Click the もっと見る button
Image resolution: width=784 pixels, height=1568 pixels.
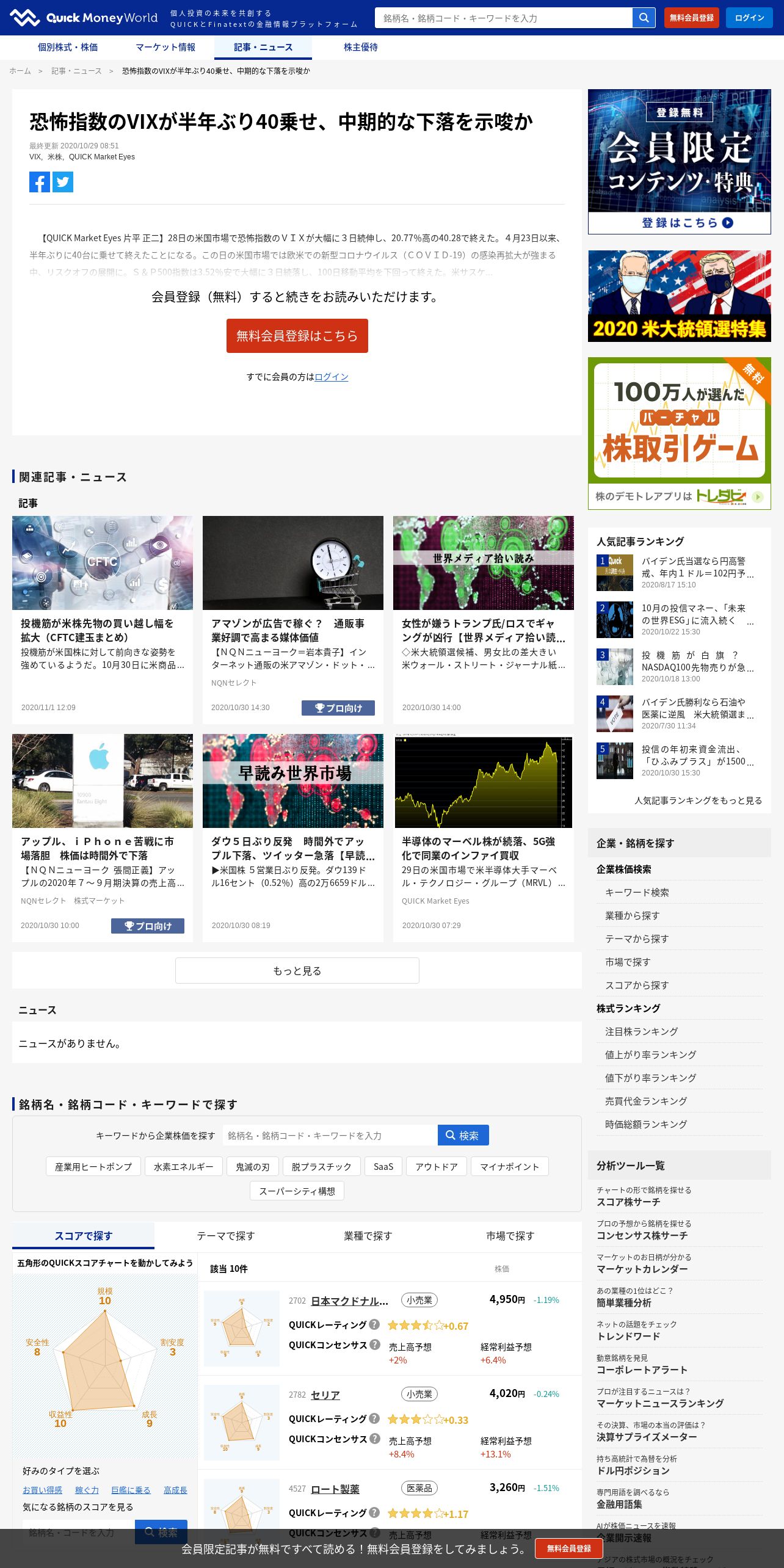click(297, 970)
